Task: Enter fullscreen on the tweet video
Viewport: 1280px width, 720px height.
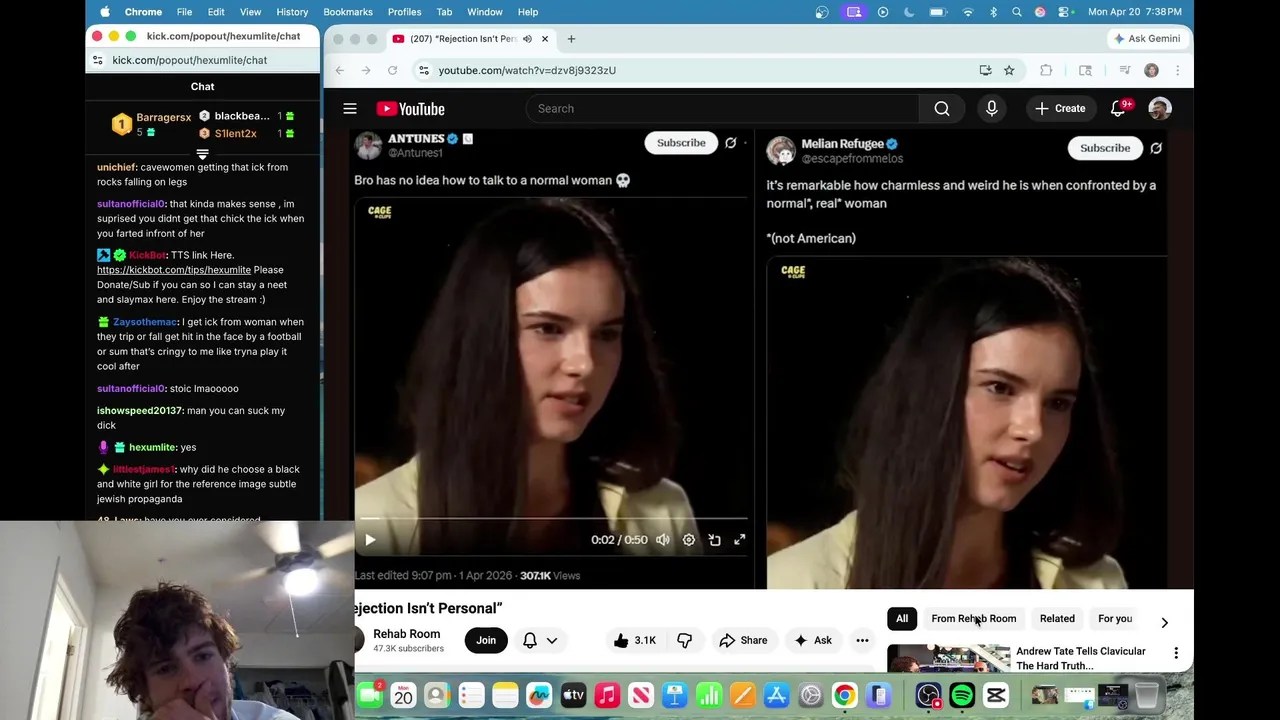Action: (740, 540)
